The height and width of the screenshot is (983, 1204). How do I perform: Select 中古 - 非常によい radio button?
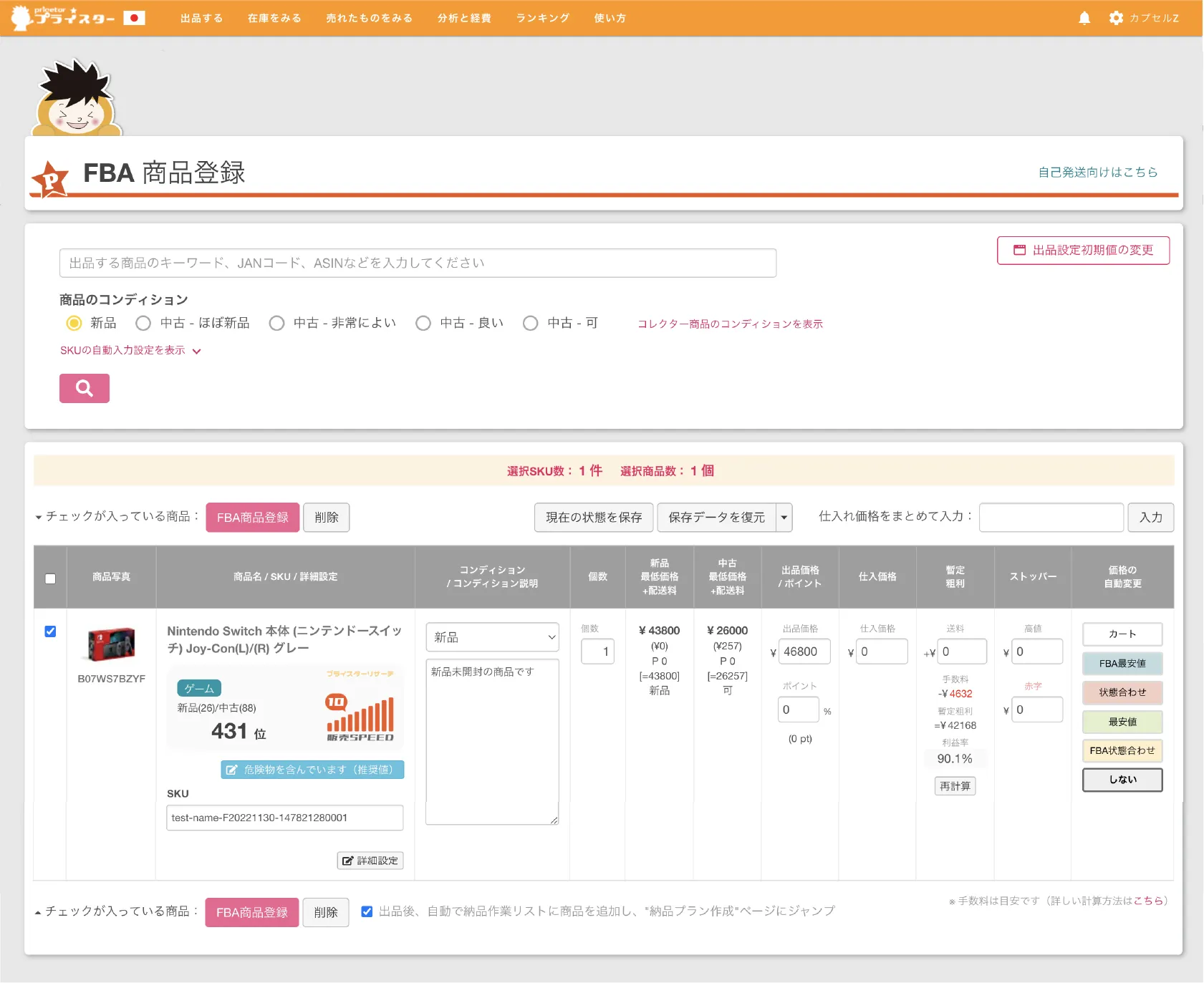click(276, 323)
